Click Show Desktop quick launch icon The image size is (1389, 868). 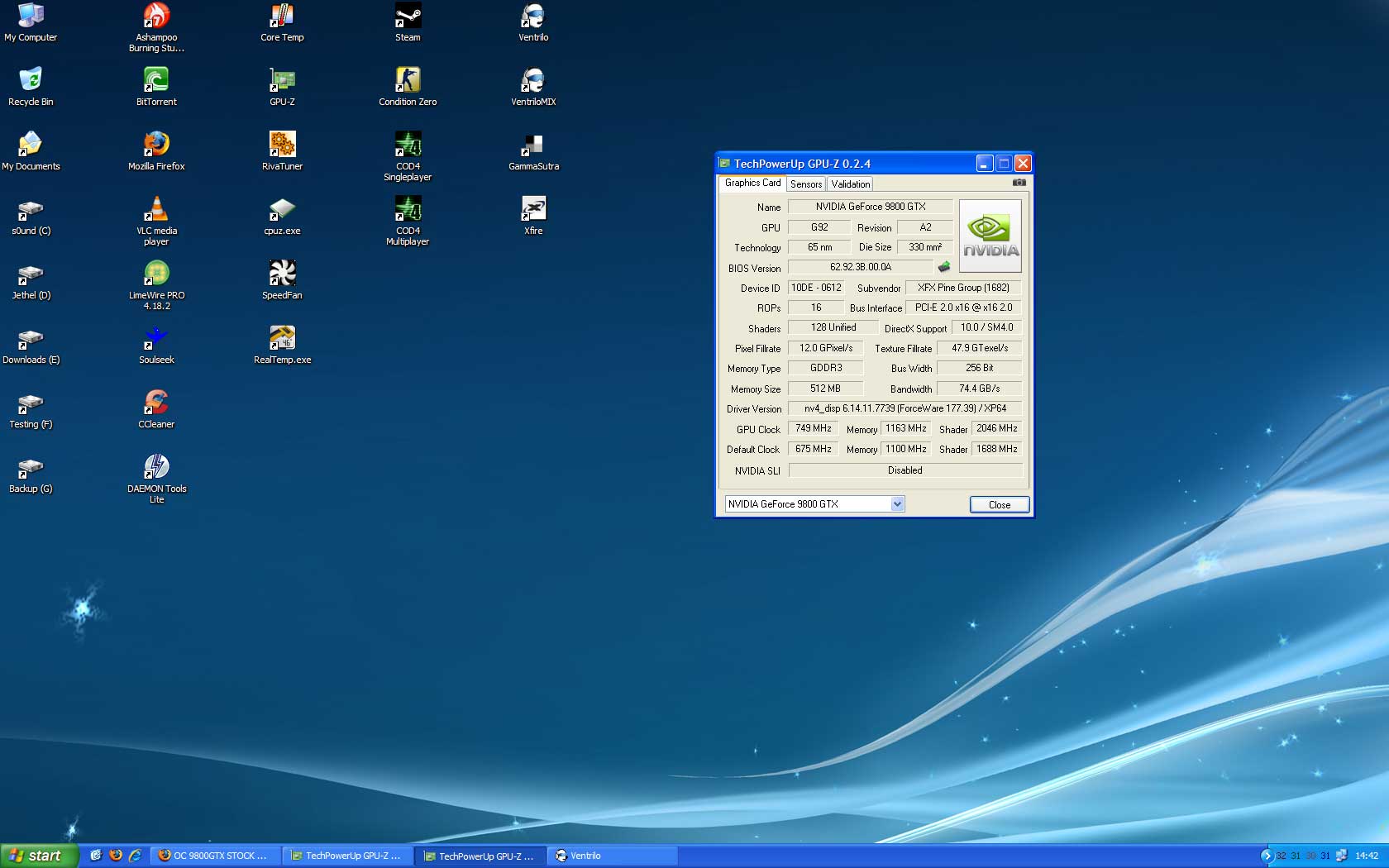pos(96,856)
